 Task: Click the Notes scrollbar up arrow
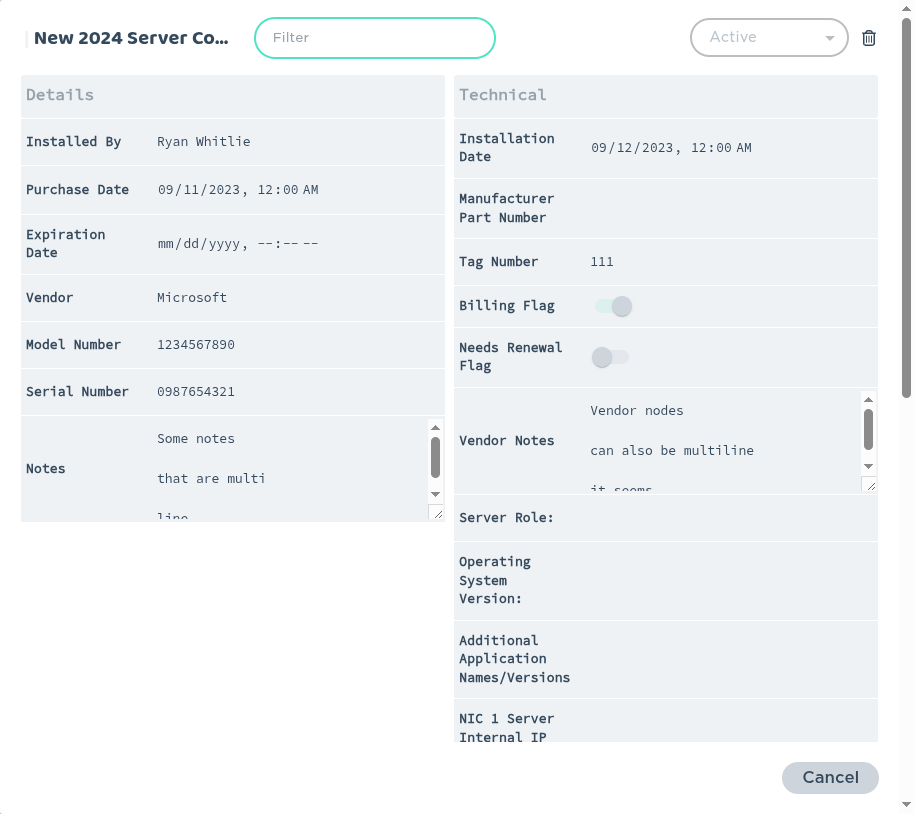click(x=435, y=428)
